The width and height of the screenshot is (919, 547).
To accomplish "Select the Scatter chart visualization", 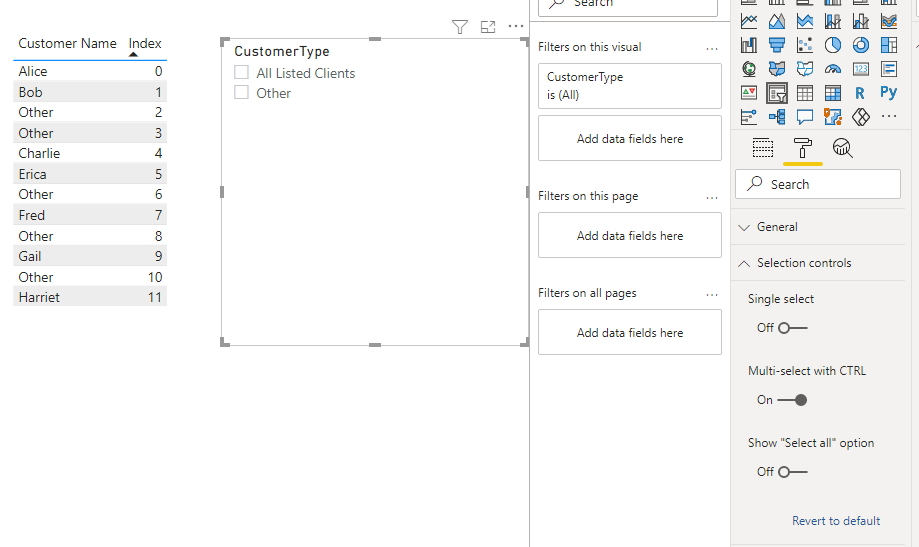I will click(805, 45).
